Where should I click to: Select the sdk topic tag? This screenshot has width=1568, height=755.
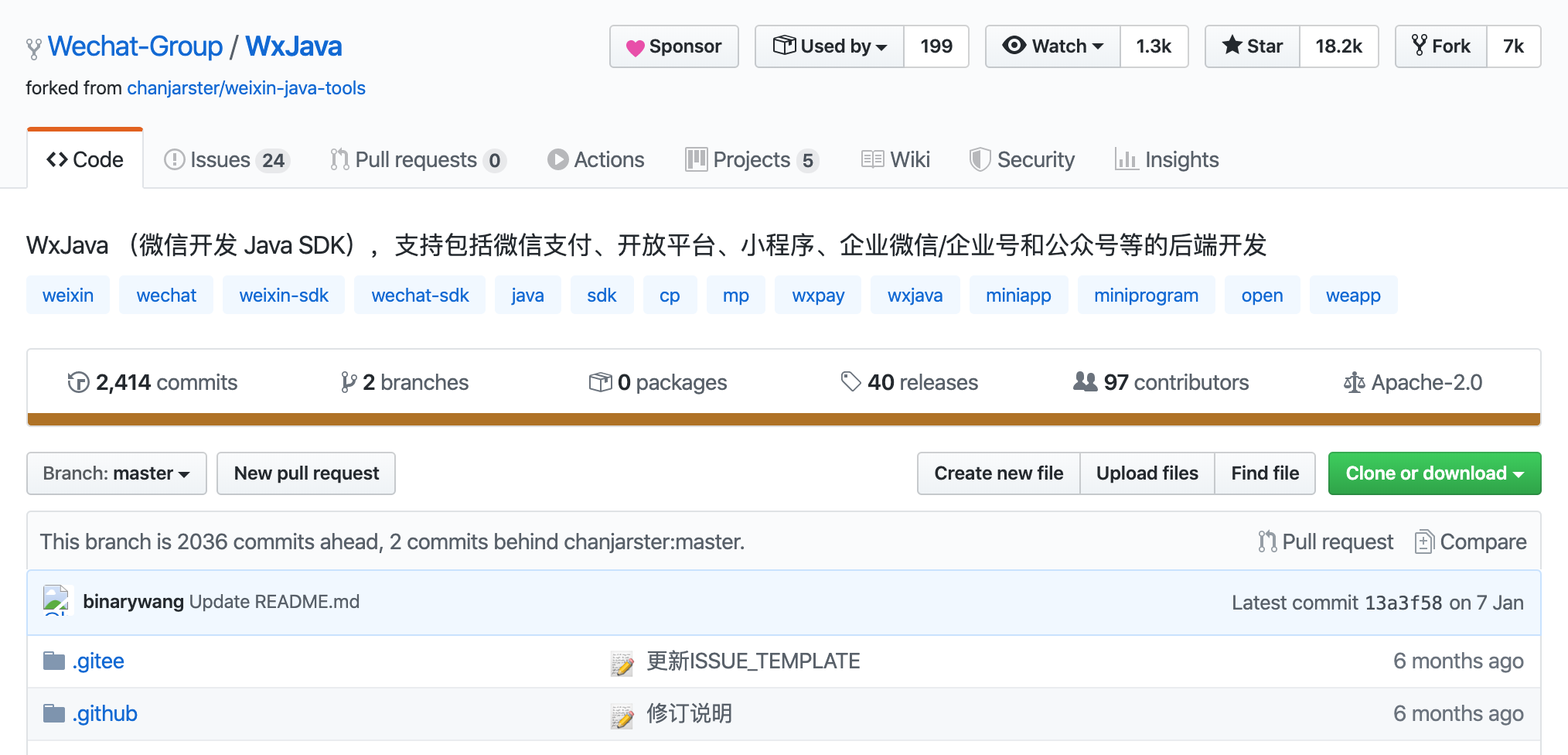pos(602,295)
